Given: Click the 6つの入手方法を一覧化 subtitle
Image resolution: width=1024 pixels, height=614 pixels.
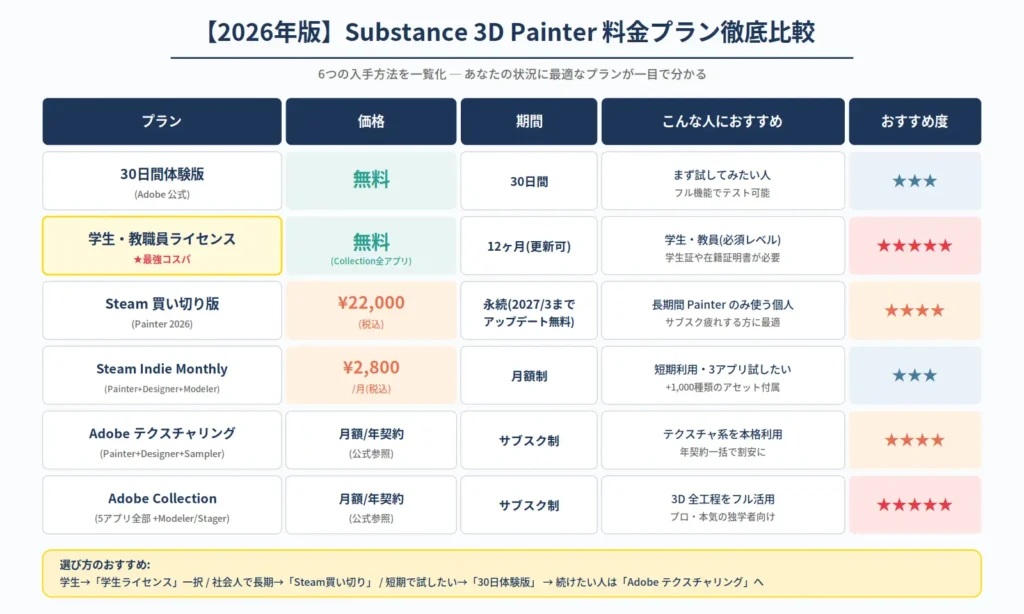Looking at the screenshot, I should (x=512, y=74).
